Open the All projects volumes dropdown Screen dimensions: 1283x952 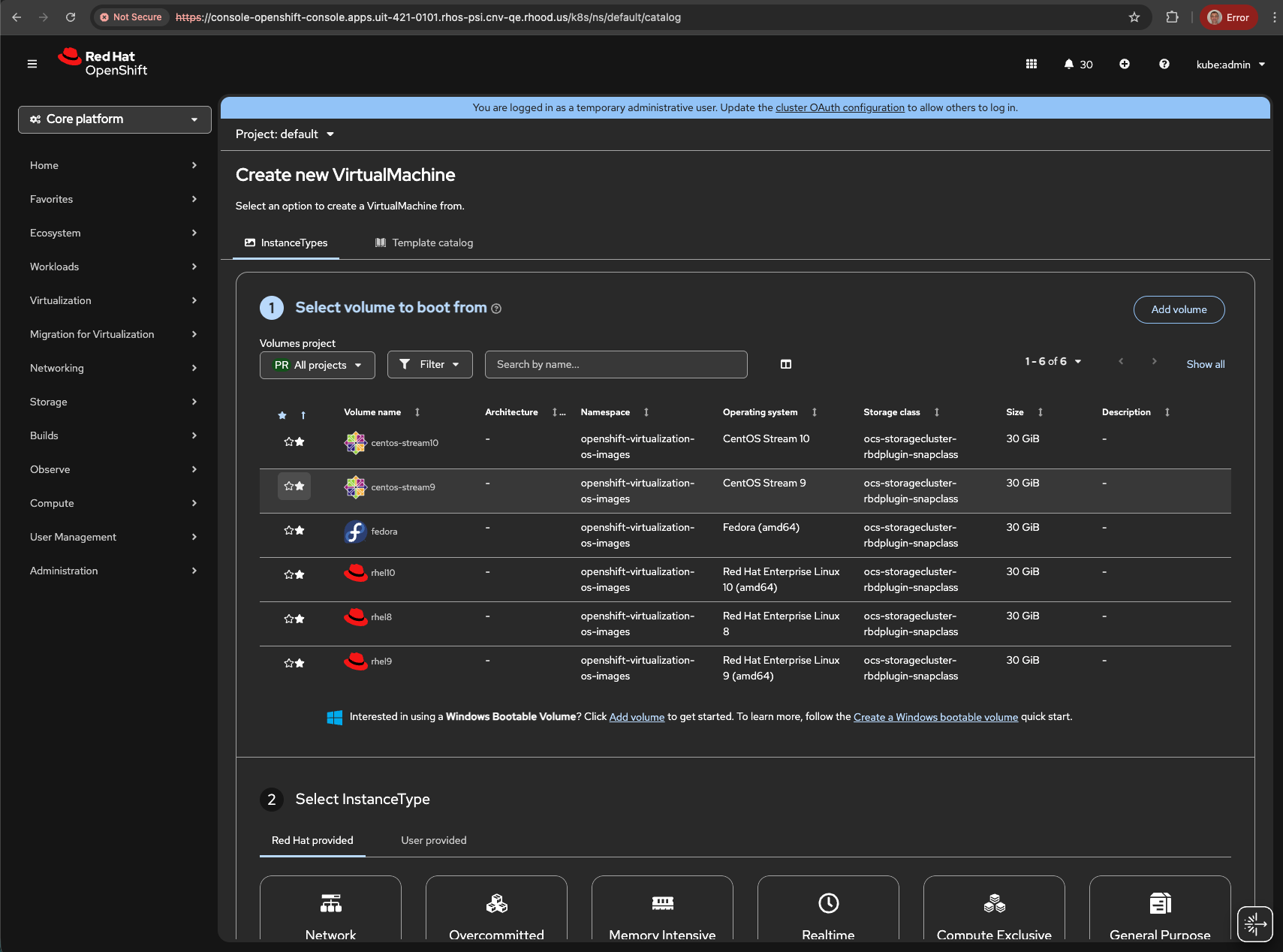click(x=317, y=365)
